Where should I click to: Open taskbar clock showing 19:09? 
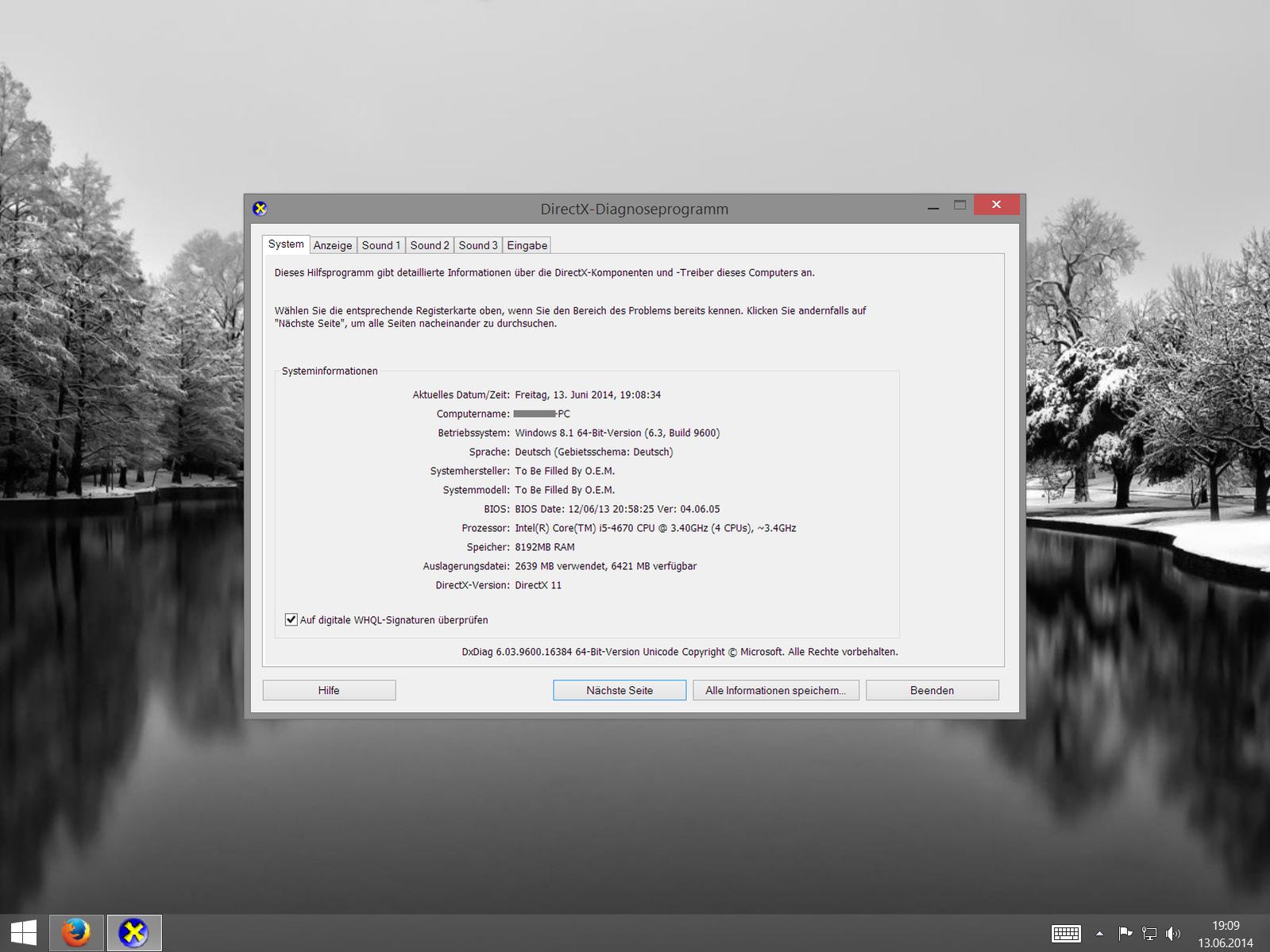pyautogui.click(x=1226, y=934)
